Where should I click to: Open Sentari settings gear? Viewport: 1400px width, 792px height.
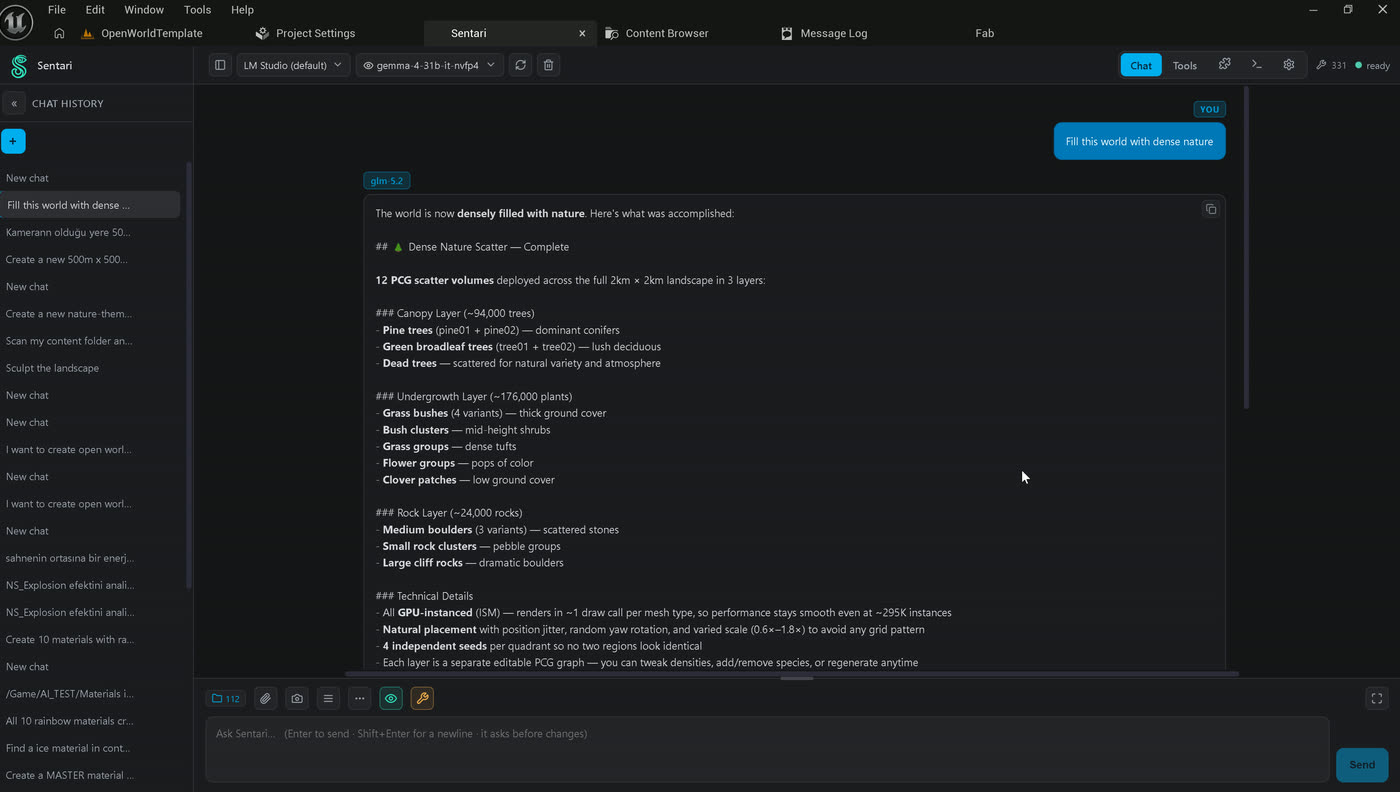(1288, 65)
